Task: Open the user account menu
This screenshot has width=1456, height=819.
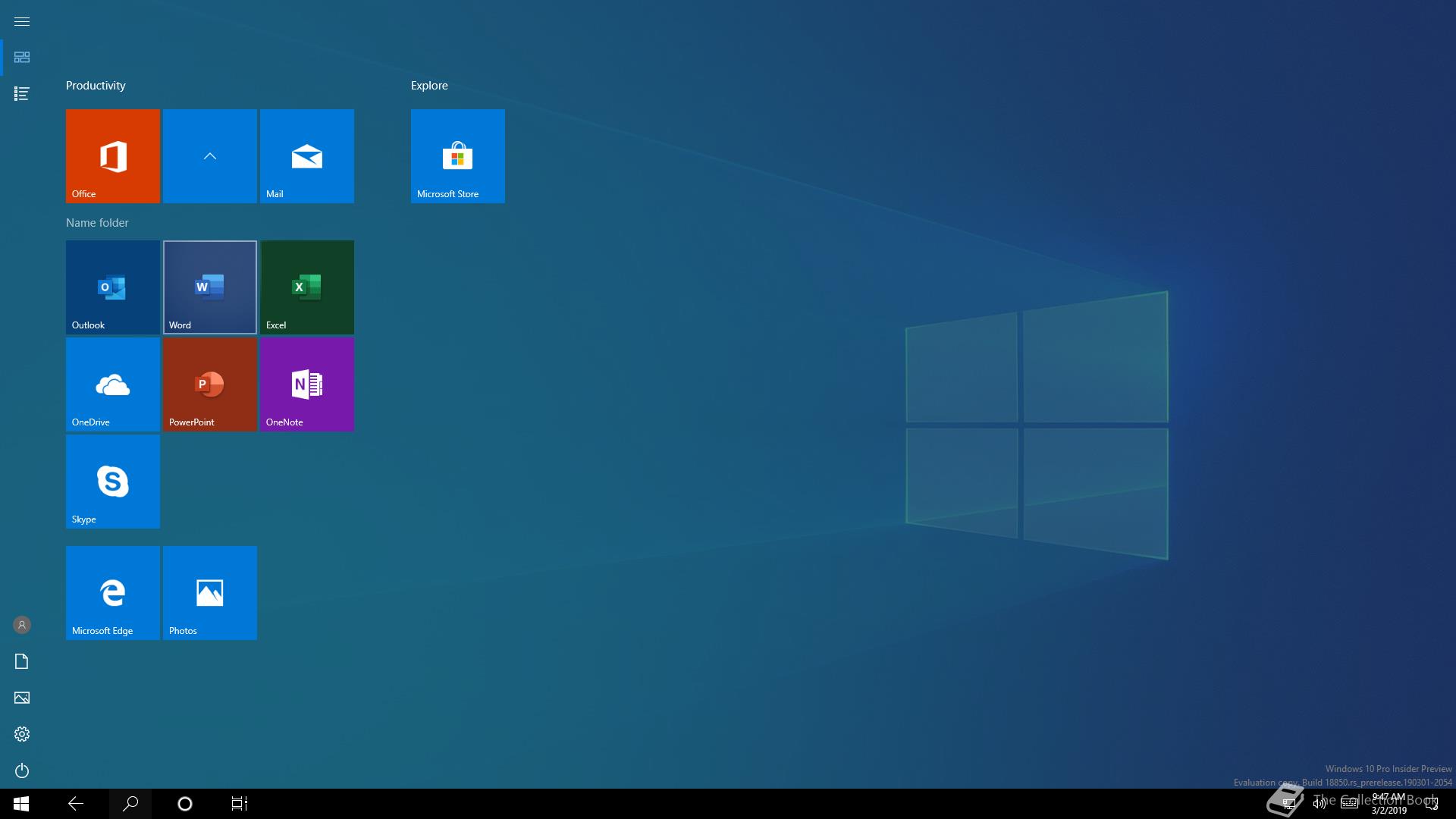Action: click(22, 625)
